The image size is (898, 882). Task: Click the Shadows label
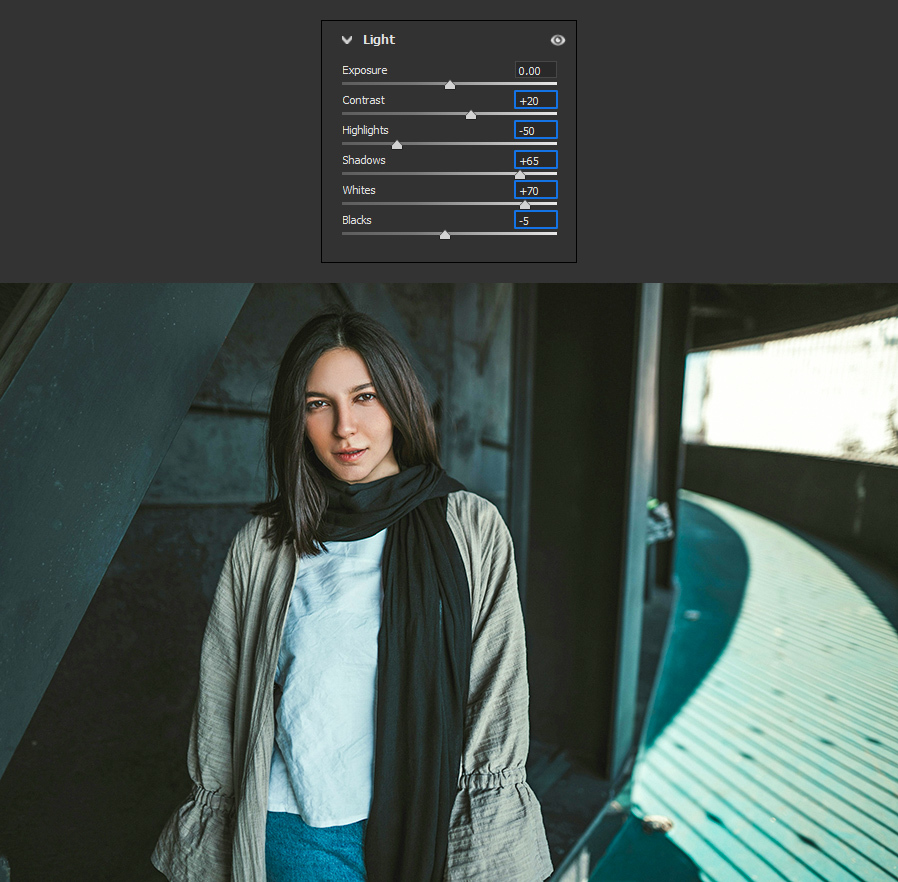click(x=364, y=160)
